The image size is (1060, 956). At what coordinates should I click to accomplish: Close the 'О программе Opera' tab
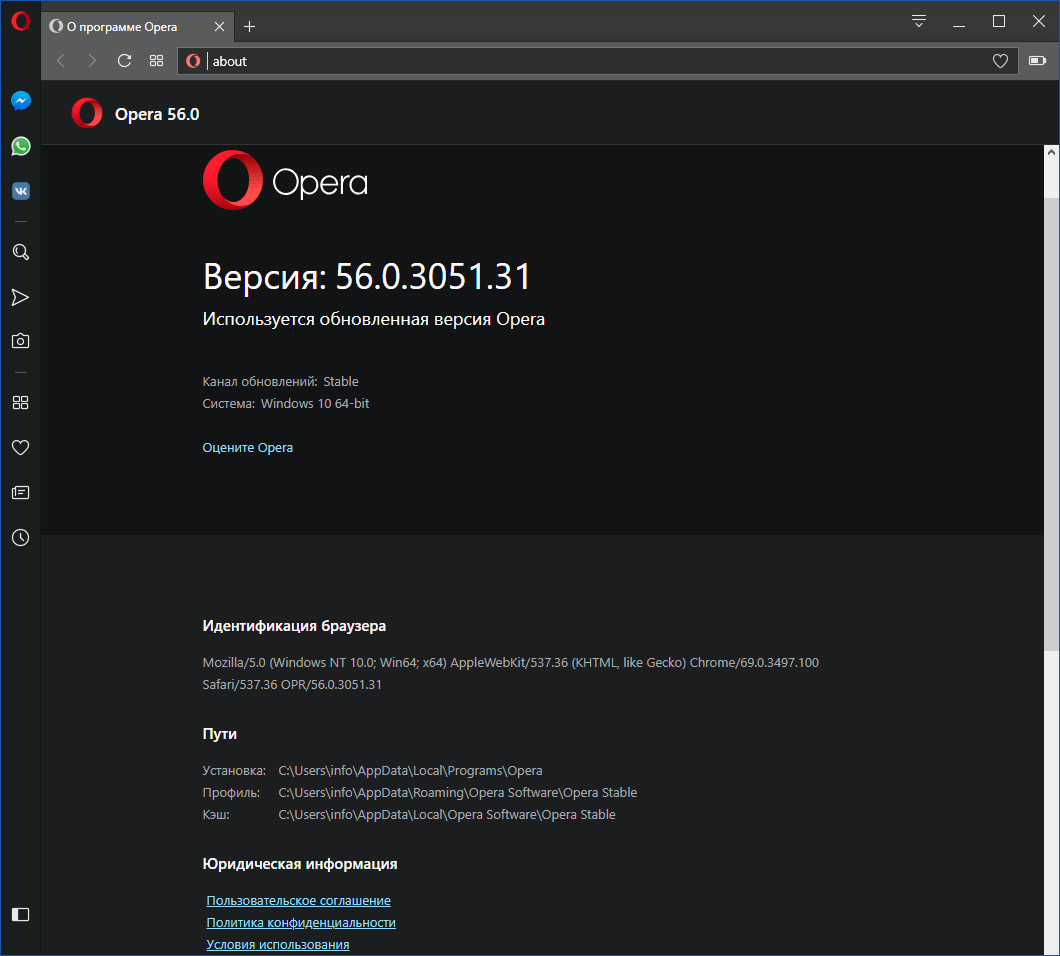(x=219, y=26)
